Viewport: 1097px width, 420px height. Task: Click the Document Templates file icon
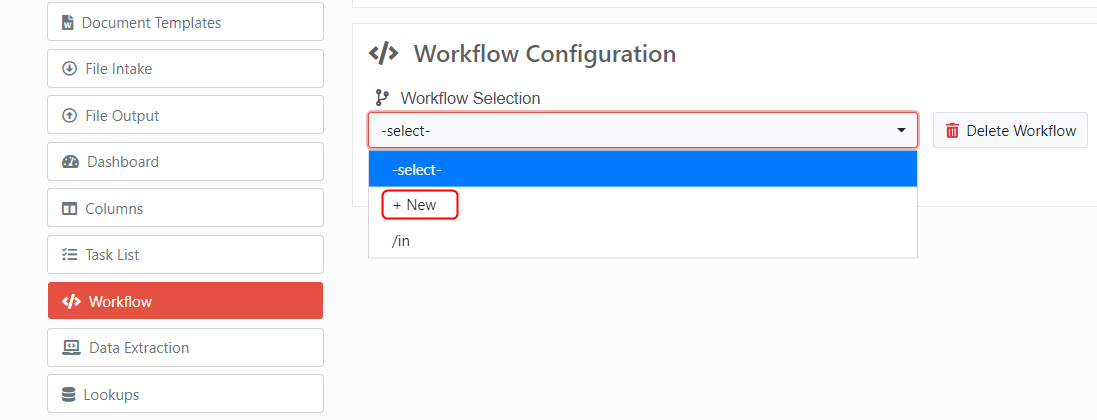click(68, 23)
